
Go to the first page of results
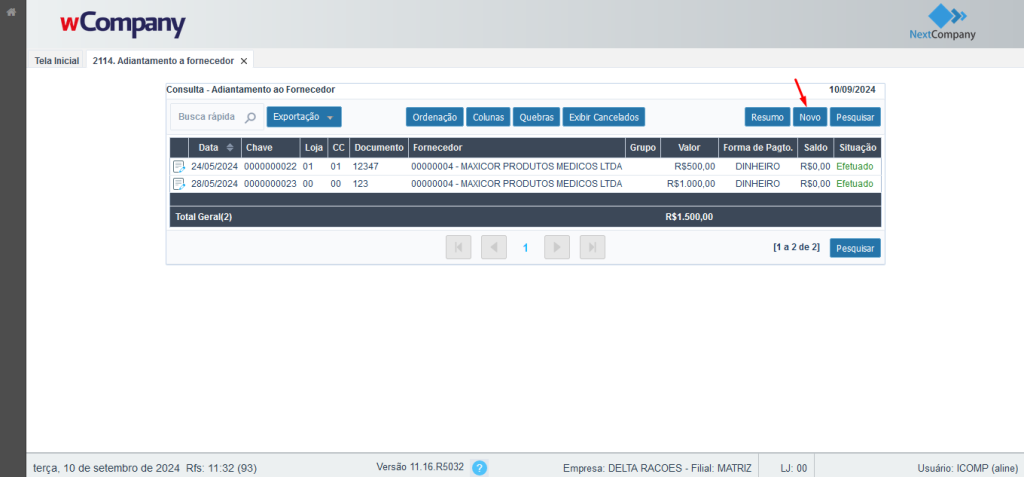click(458, 247)
